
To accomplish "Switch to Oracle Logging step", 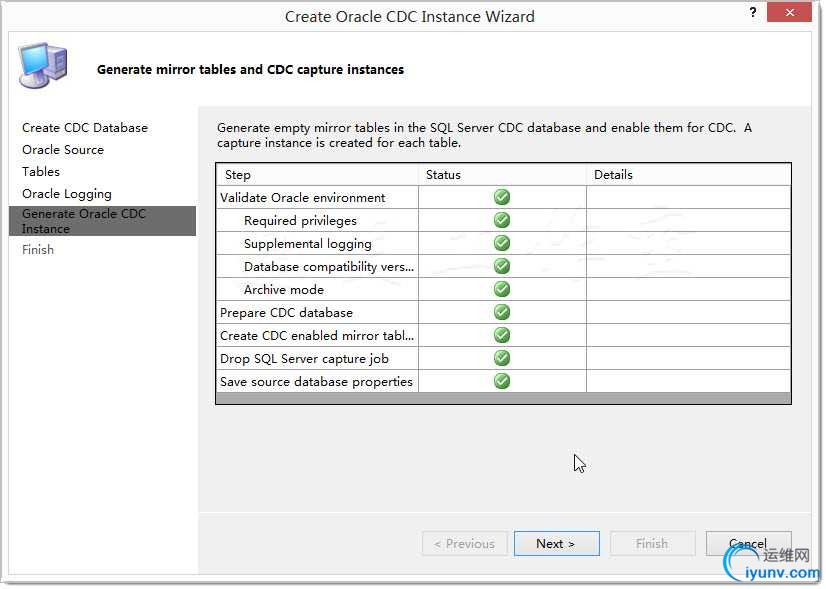I will (x=67, y=194).
